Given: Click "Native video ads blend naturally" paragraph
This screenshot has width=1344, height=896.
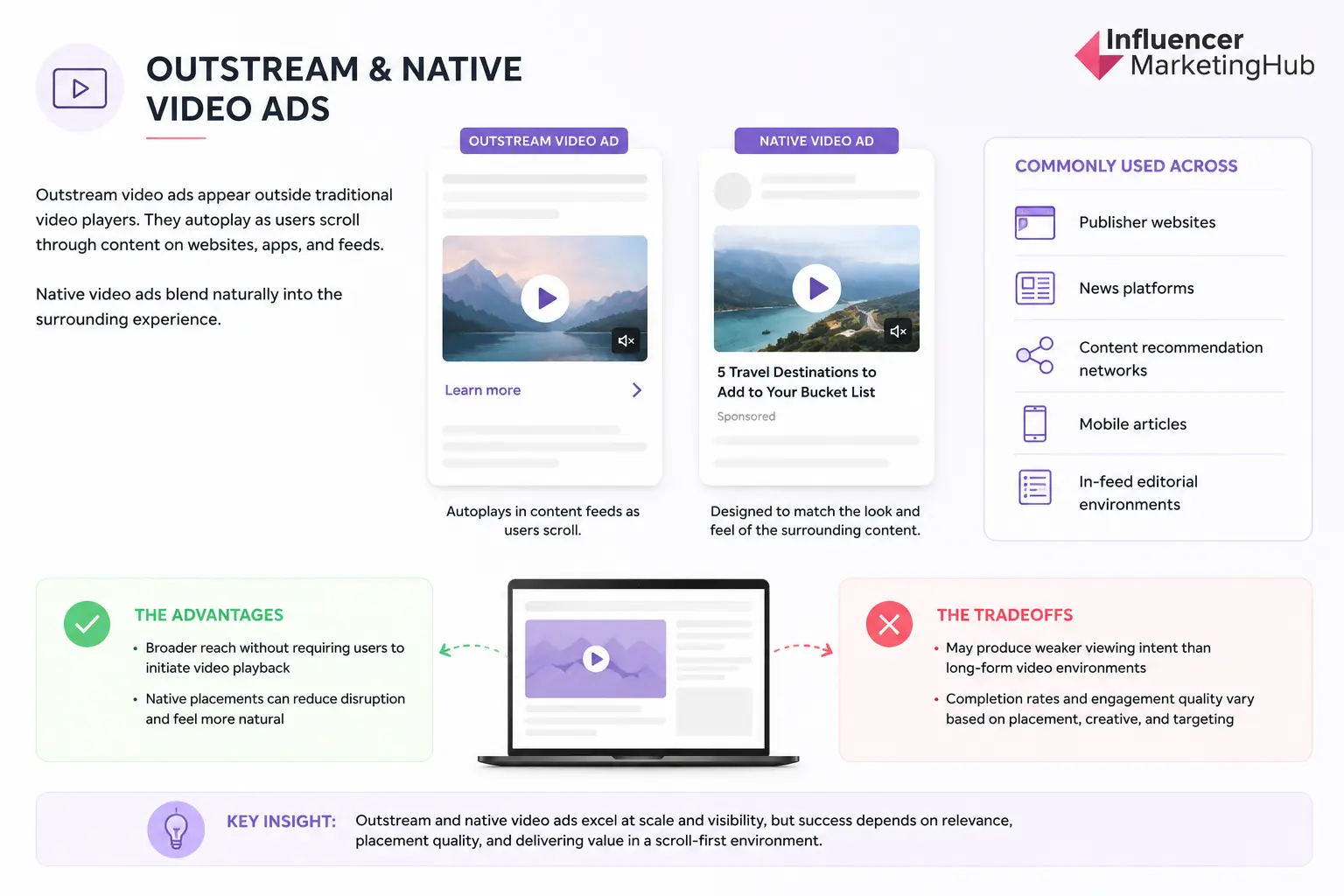Looking at the screenshot, I should click(x=189, y=306).
